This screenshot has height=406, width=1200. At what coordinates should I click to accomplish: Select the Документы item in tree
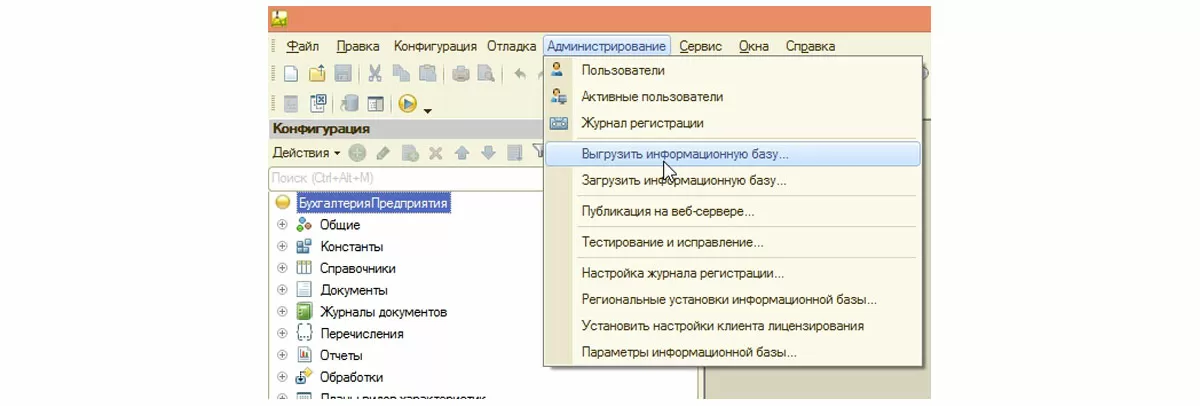(354, 290)
